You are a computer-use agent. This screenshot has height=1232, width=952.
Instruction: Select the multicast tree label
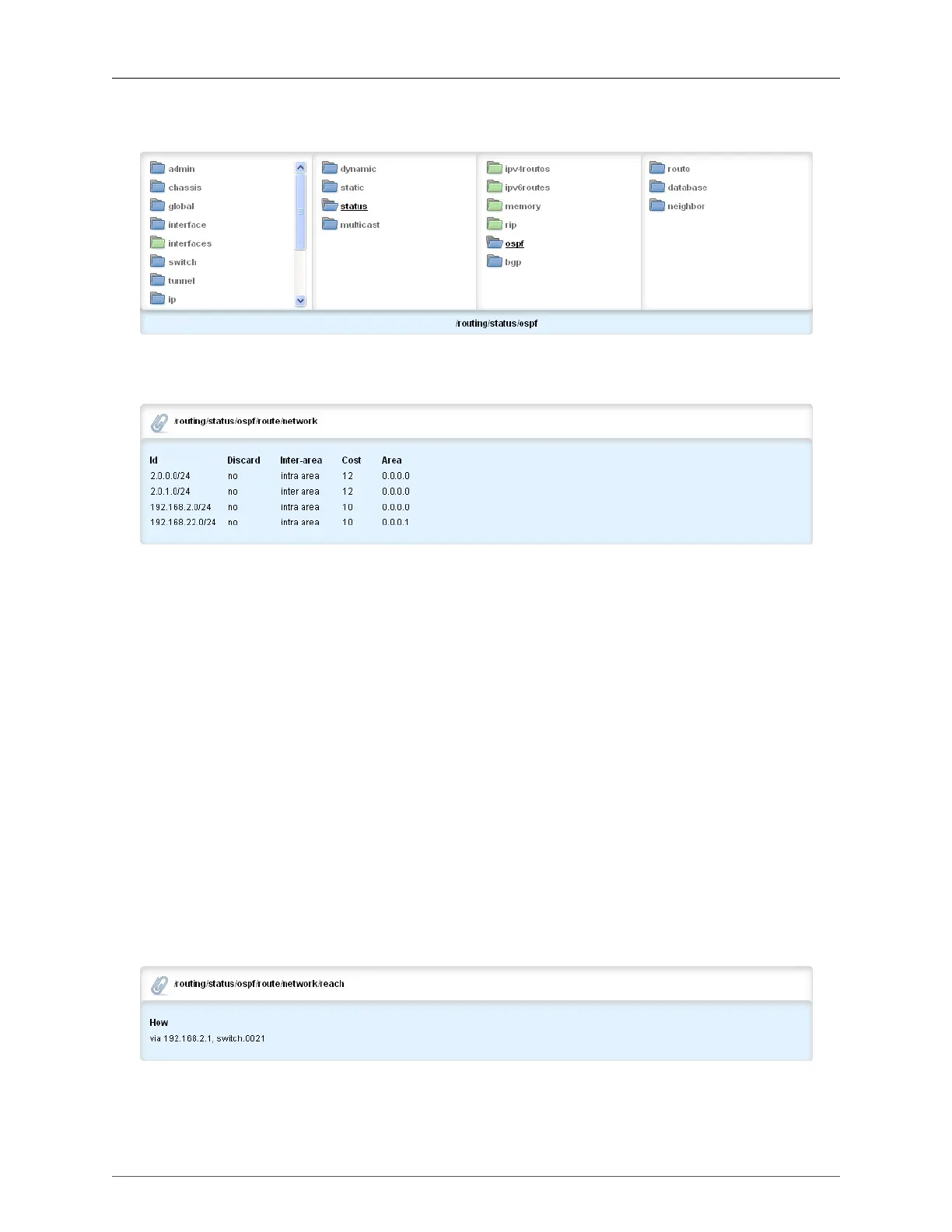360,225
